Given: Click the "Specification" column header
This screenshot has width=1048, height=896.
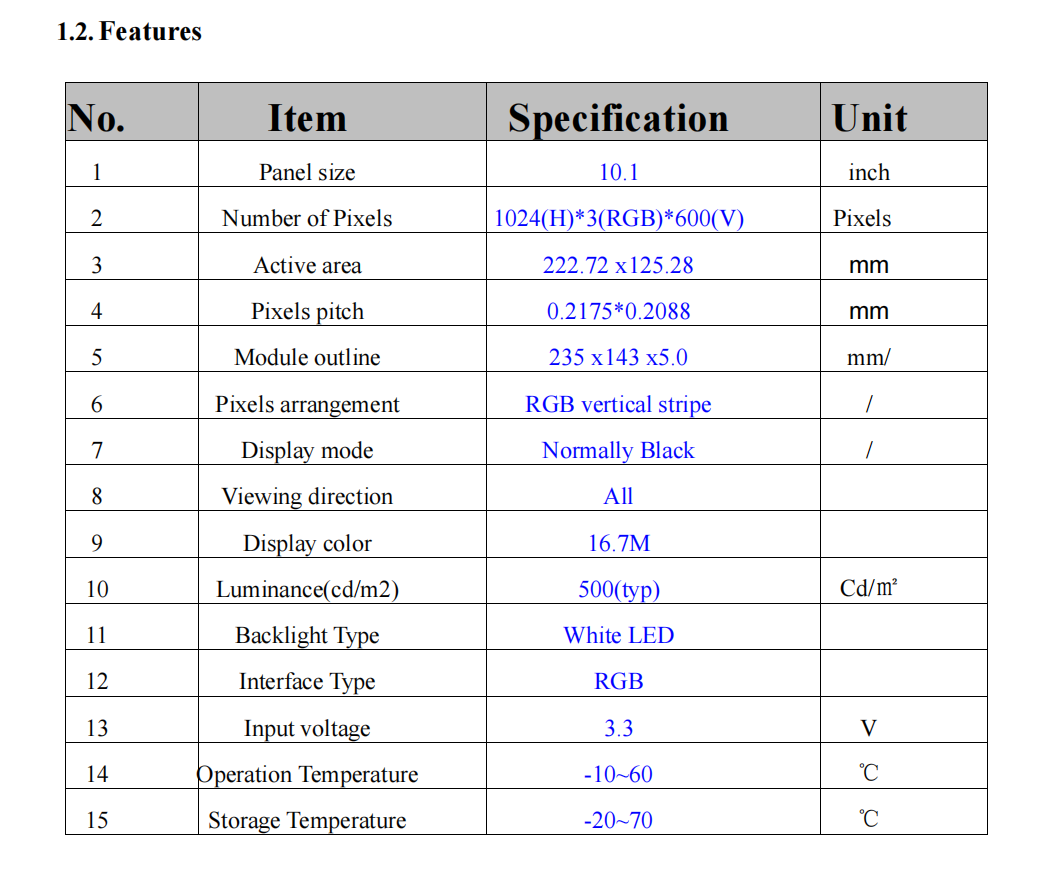Looking at the screenshot, I should [618, 118].
